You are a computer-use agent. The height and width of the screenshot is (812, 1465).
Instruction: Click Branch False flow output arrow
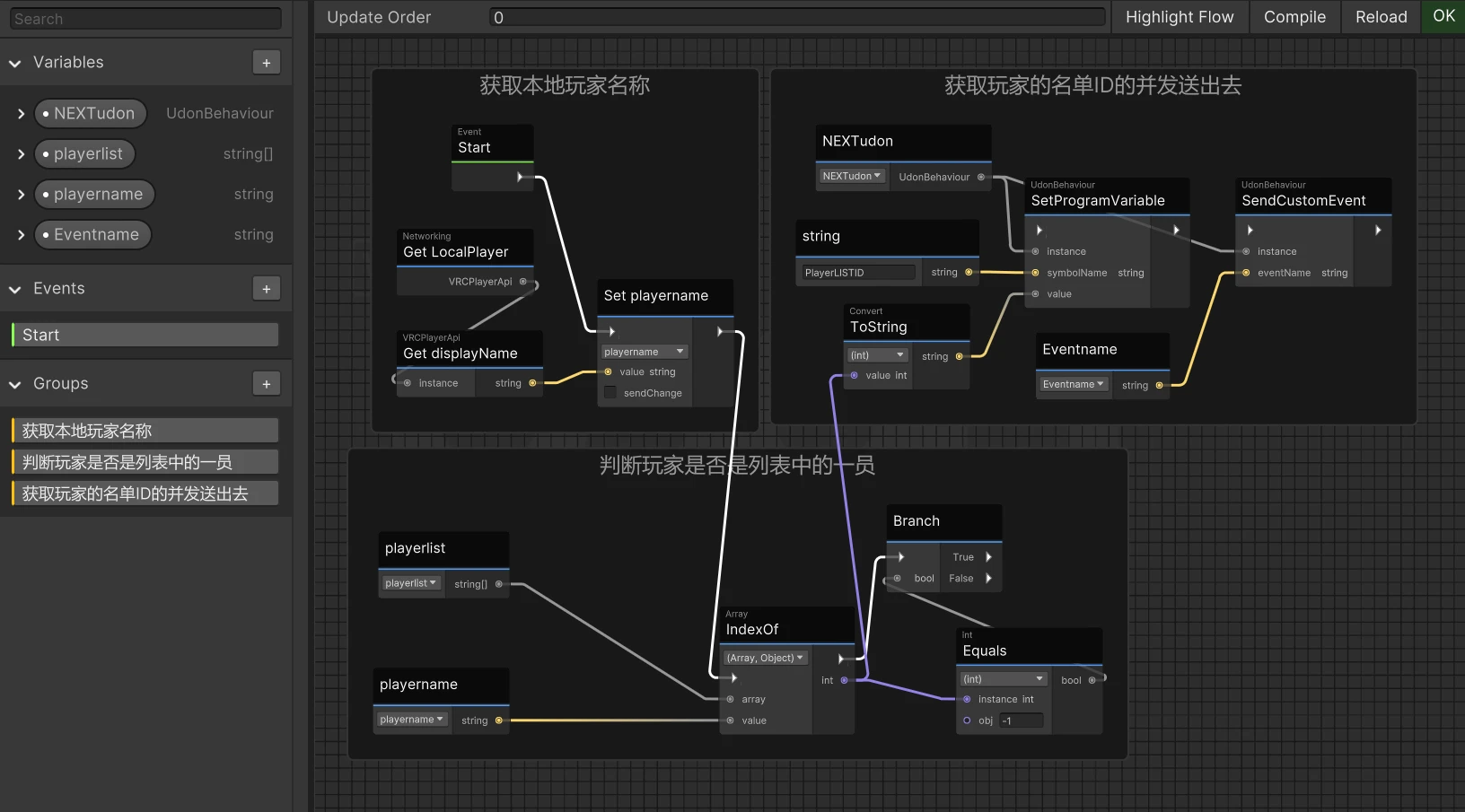coord(988,579)
